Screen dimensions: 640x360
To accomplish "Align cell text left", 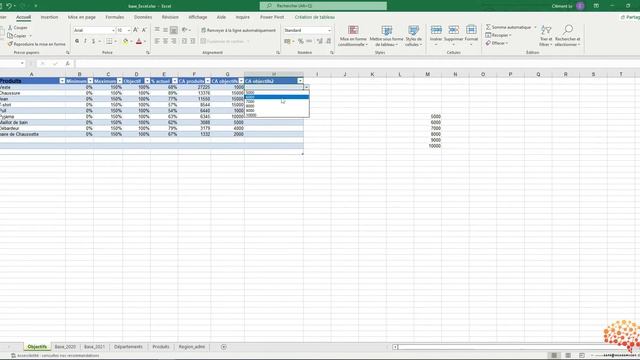I will pyautogui.click(x=157, y=41).
